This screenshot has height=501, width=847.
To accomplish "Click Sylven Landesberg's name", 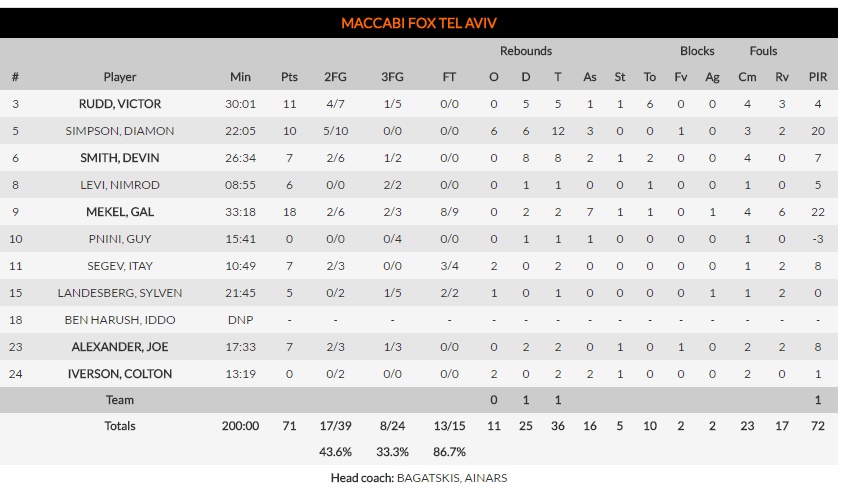I will [x=120, y=293].
